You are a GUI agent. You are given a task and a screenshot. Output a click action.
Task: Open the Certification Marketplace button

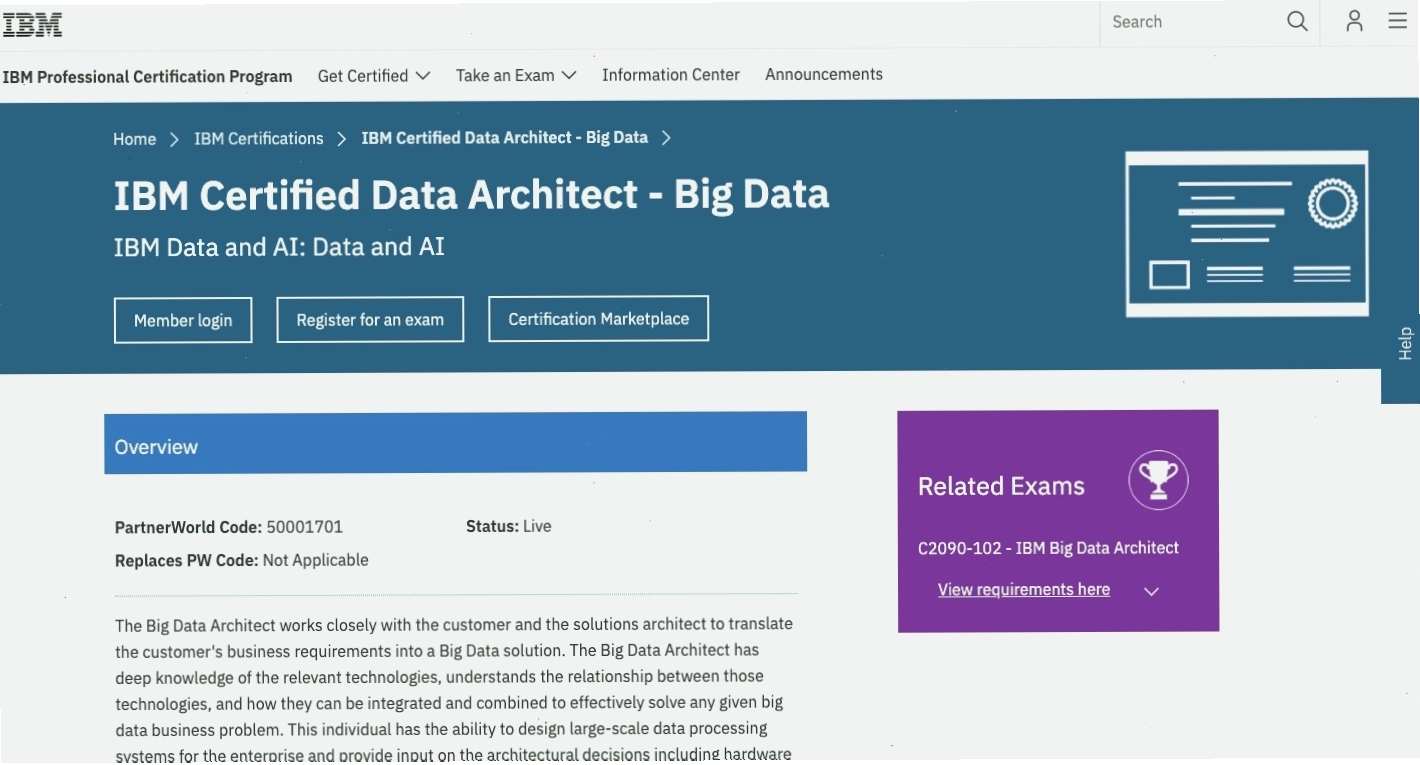(598, 319)
